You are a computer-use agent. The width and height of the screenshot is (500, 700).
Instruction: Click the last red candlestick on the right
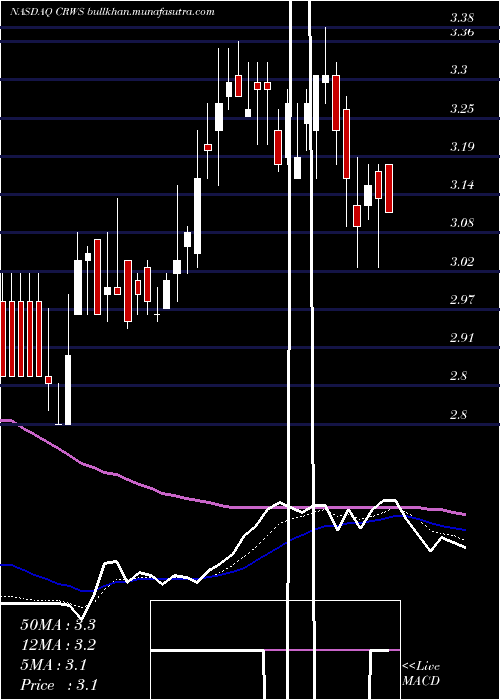click(x=389, y=188)
